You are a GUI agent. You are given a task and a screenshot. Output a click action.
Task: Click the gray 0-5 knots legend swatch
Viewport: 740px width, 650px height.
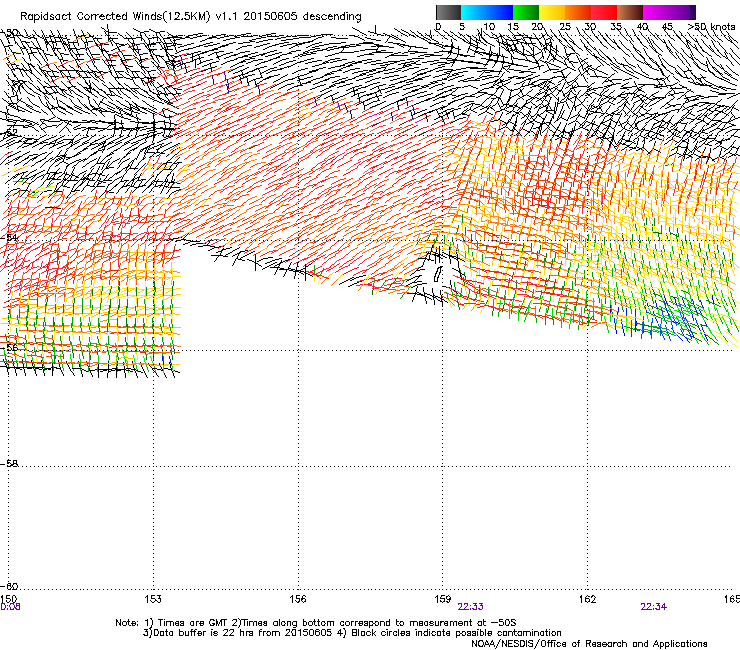[448, 12]
